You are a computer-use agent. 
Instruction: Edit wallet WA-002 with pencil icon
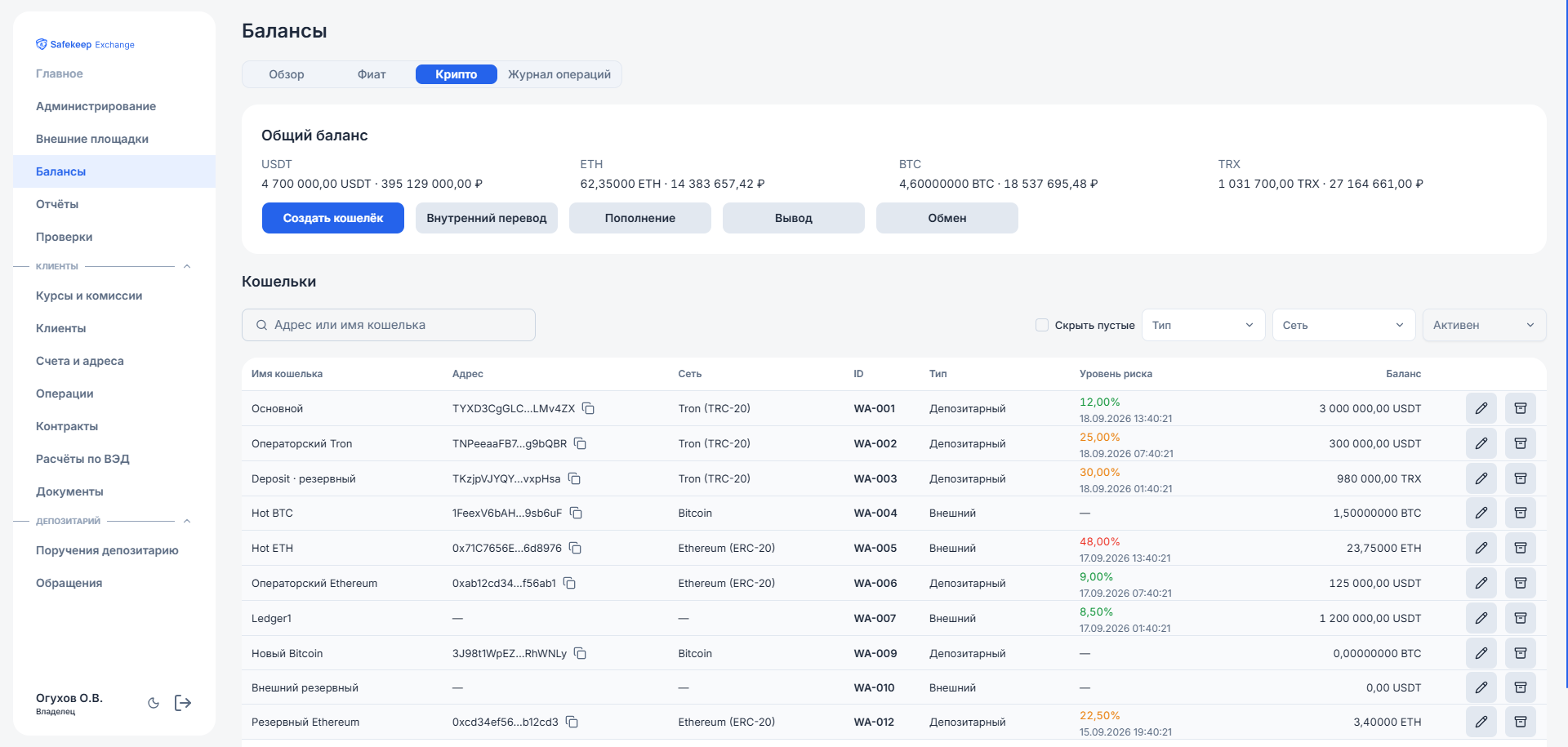pyautogui.click(x=1481, y=443)
